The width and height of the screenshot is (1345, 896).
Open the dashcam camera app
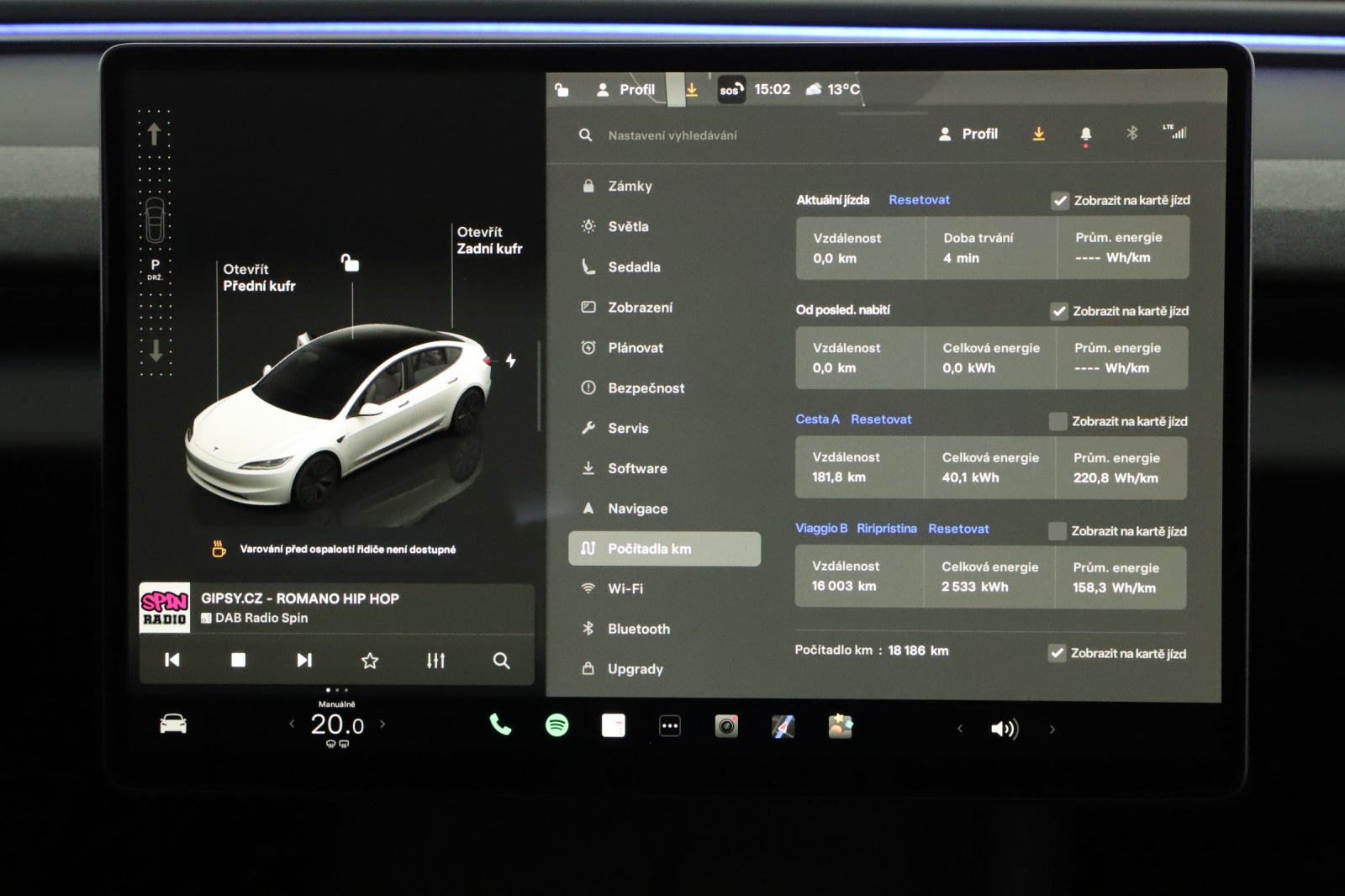point(726,726)
